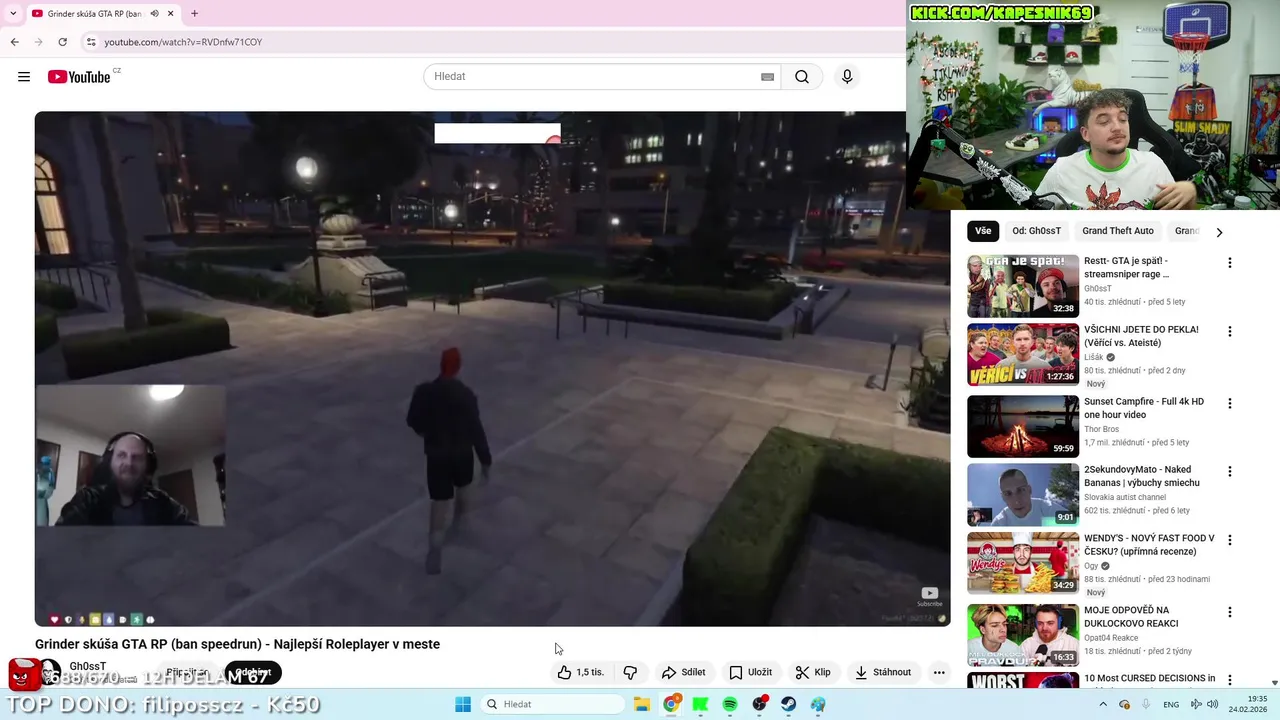
Task: Select the address bar URL text
Action: coord(183,42)
